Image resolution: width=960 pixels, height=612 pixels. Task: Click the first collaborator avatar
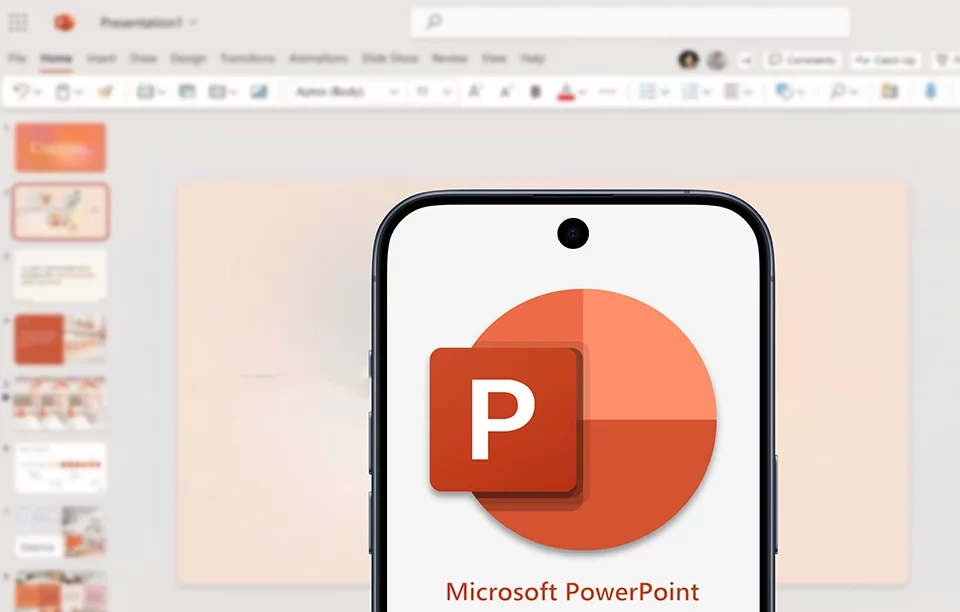(689, 60)
